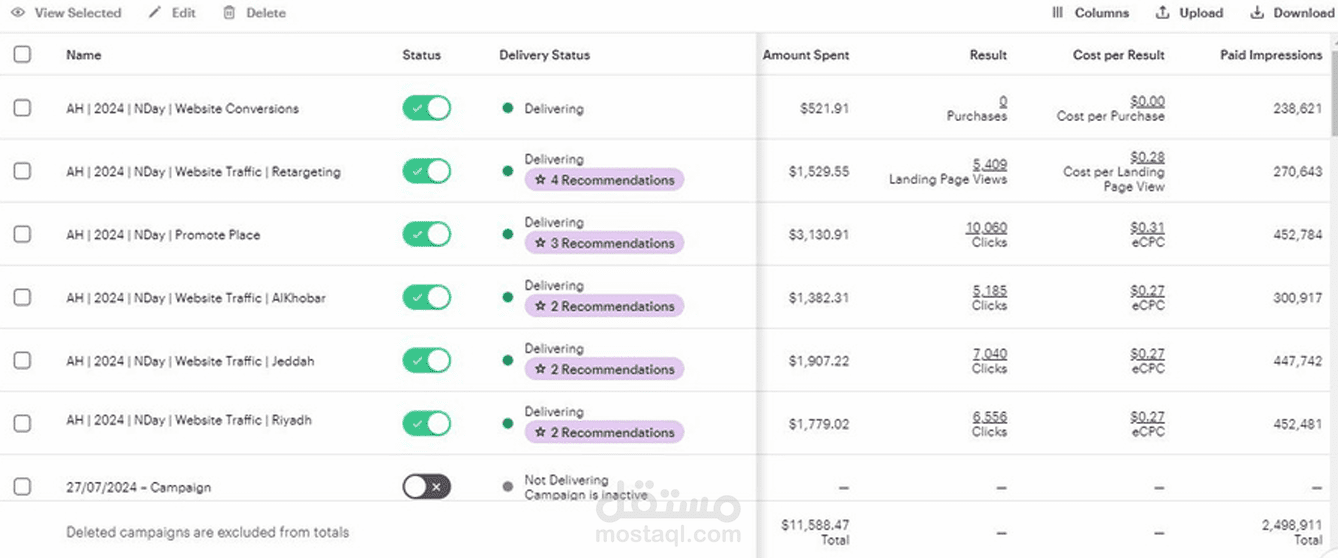Screen dimensions: 1338x558
Task: Click the 5,409 Landing Page Views result
Action: [989, 164]
